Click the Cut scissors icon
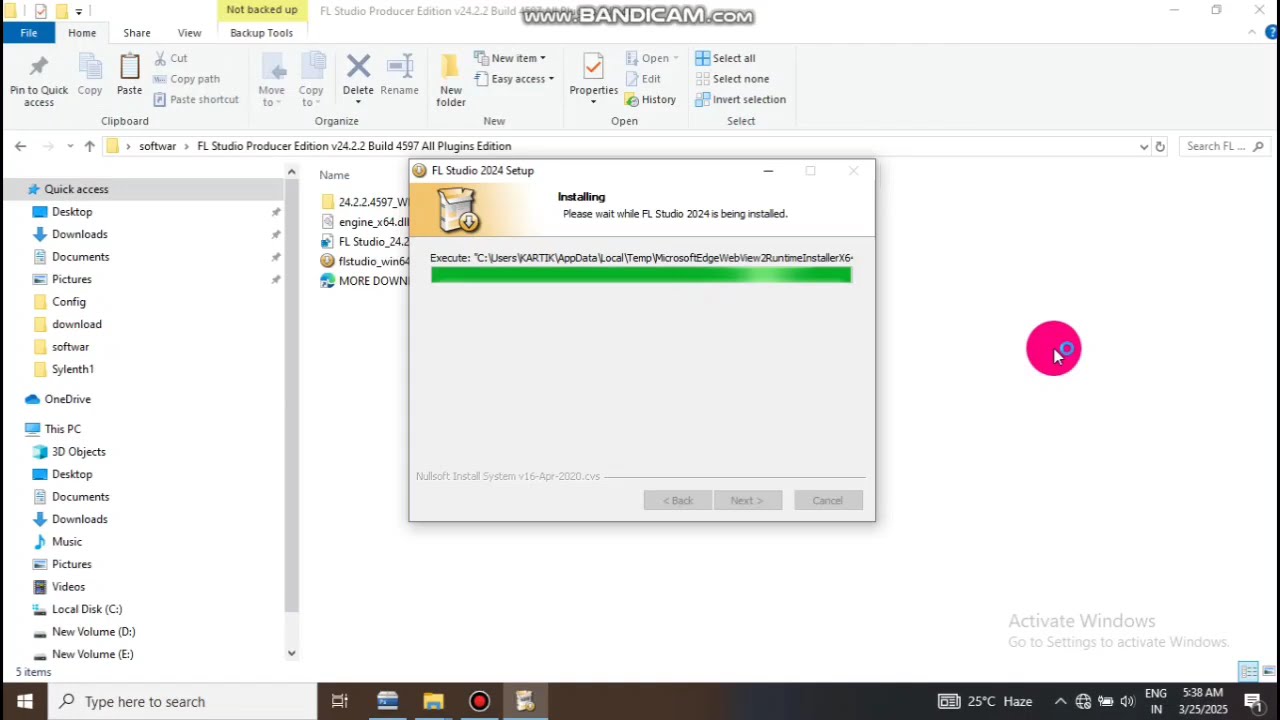Image resolution: width=1280 pixels, height=720 pixels. pyautogui.click(x=161, y=58)
